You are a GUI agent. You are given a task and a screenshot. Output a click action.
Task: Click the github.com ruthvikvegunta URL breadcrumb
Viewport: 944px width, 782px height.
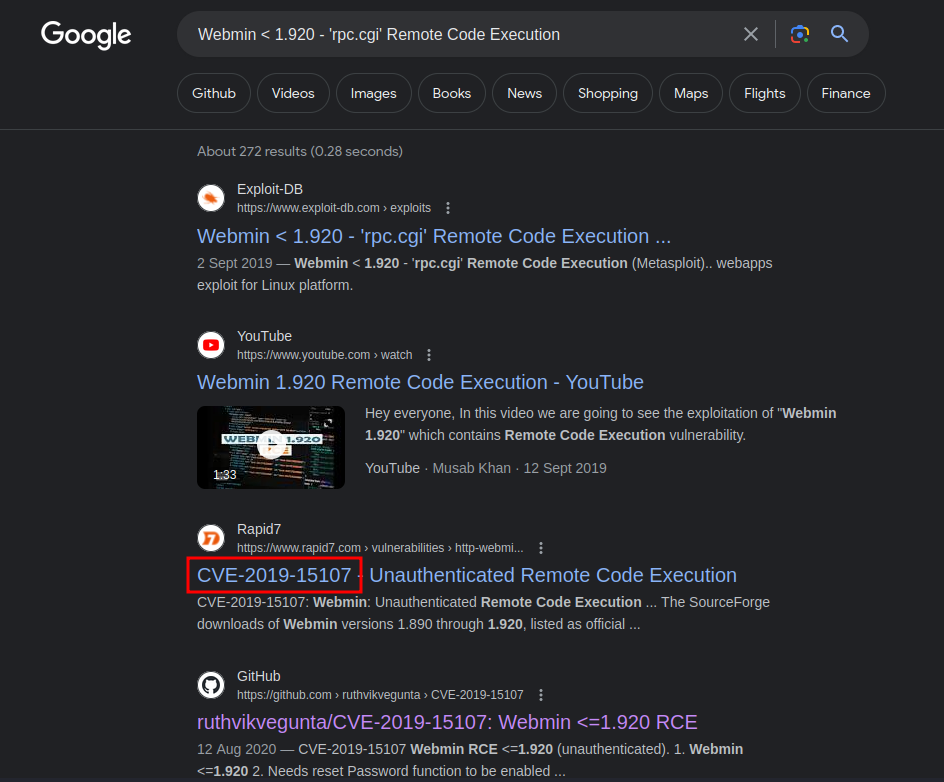(x=380, y=695)
